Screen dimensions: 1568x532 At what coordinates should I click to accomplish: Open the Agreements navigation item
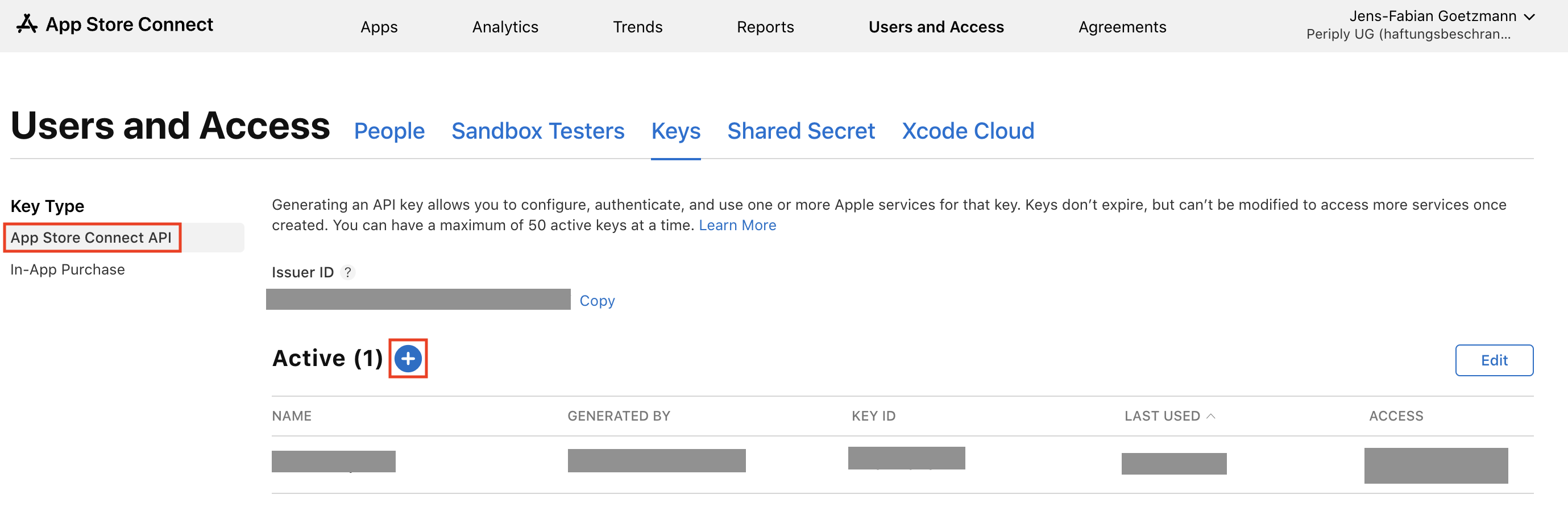(1122, 27)
